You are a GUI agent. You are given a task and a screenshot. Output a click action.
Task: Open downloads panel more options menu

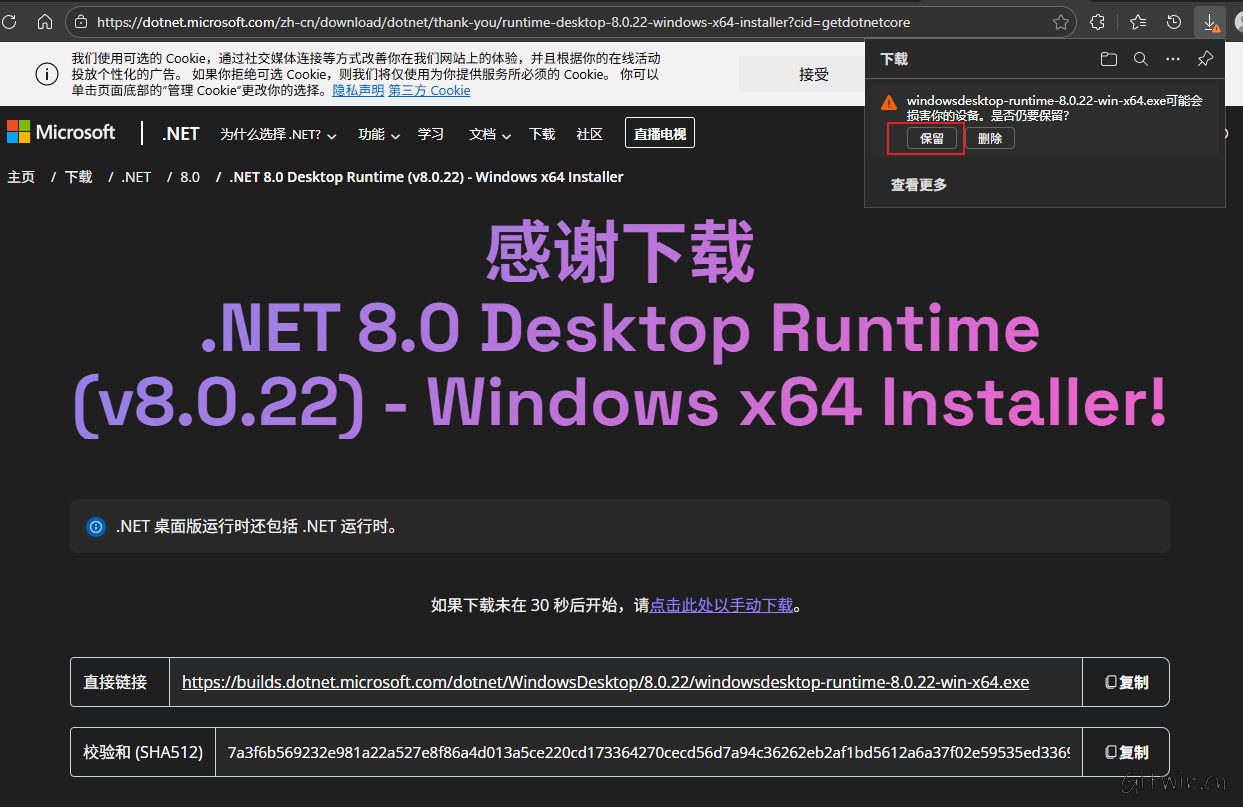coord(1172,58)
